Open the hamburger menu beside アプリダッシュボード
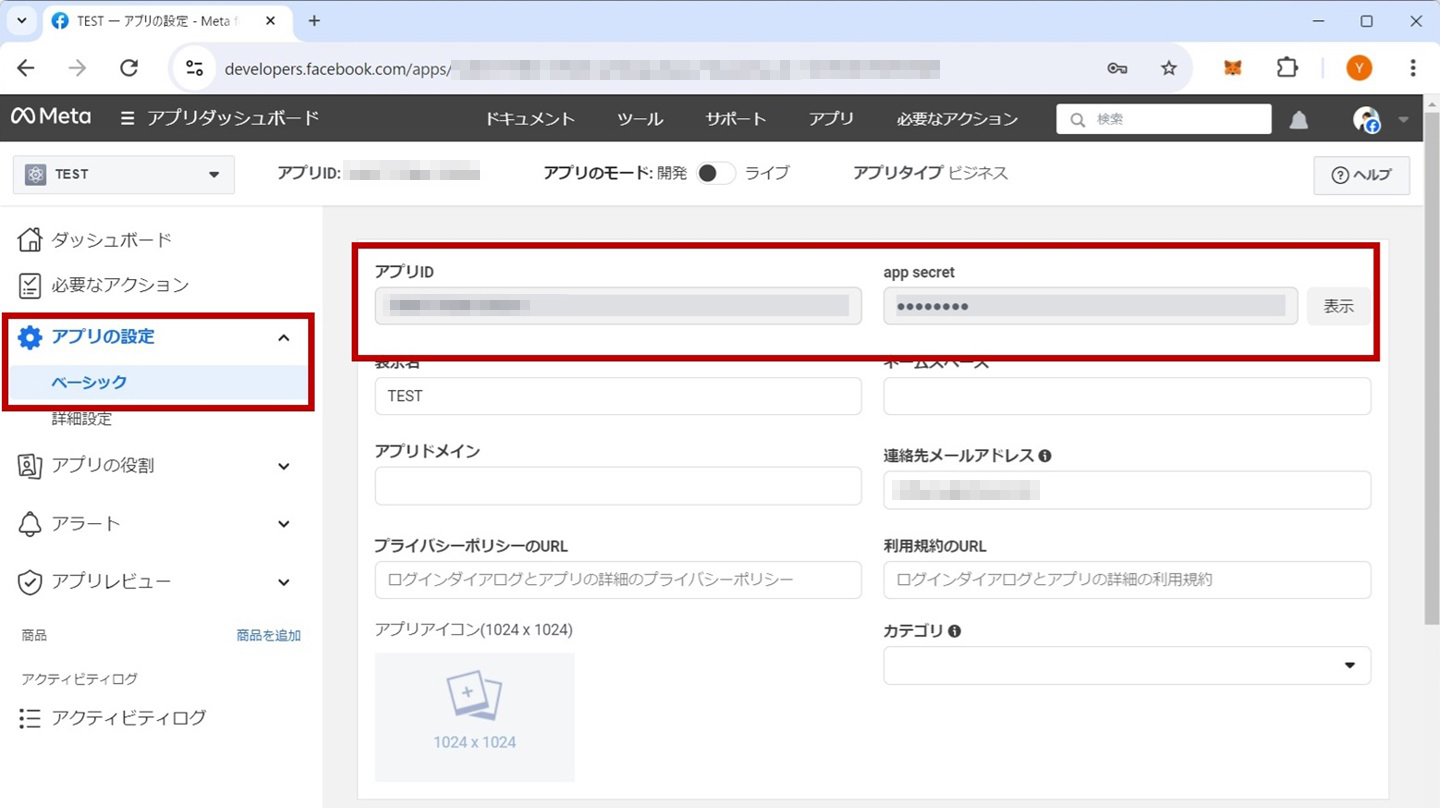 coord(127,117)
